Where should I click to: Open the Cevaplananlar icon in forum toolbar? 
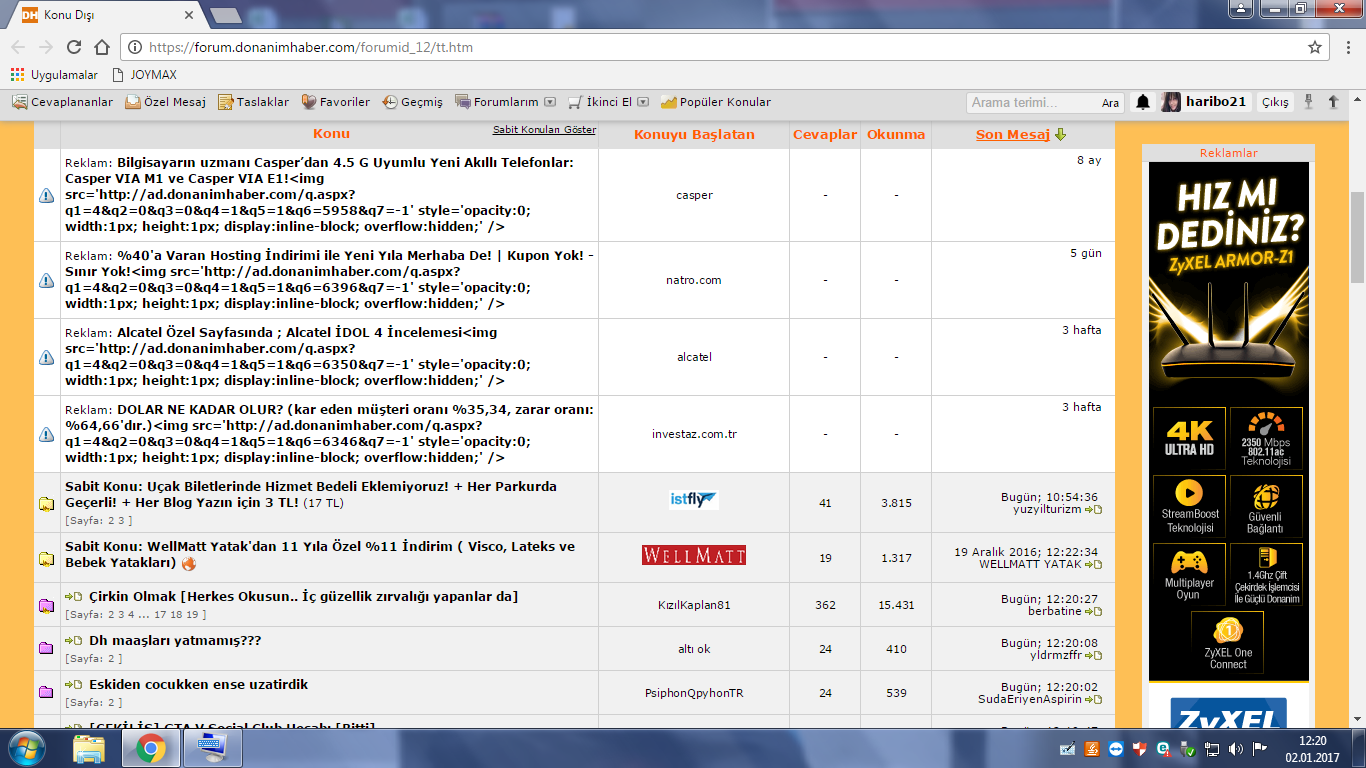[19, 102]
